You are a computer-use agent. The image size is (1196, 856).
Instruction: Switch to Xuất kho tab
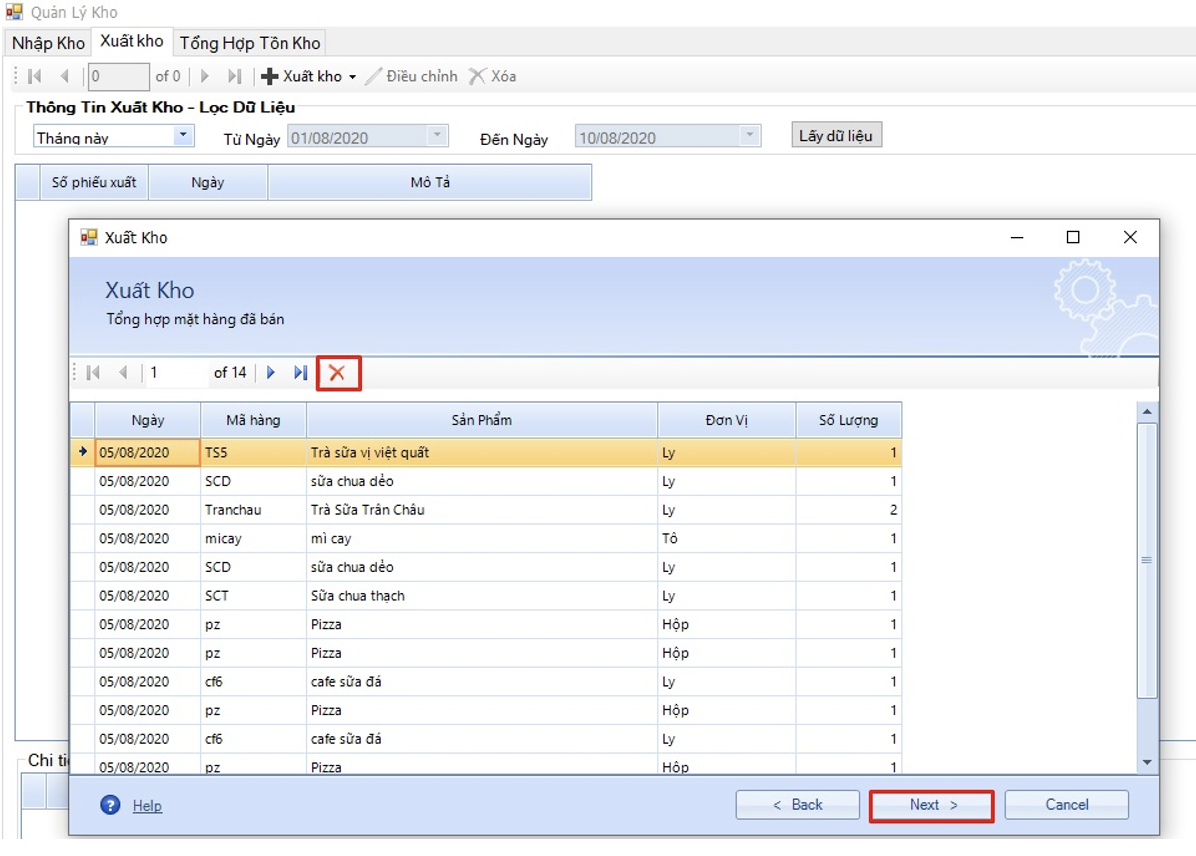coord(132,41)
